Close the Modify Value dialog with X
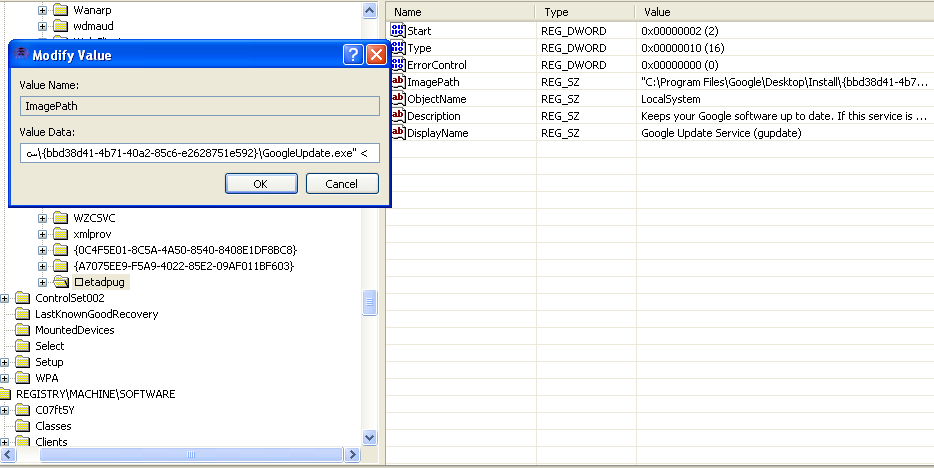Image resolution: width=934 pixels, height=468 pixels. (x=376, y=55)
